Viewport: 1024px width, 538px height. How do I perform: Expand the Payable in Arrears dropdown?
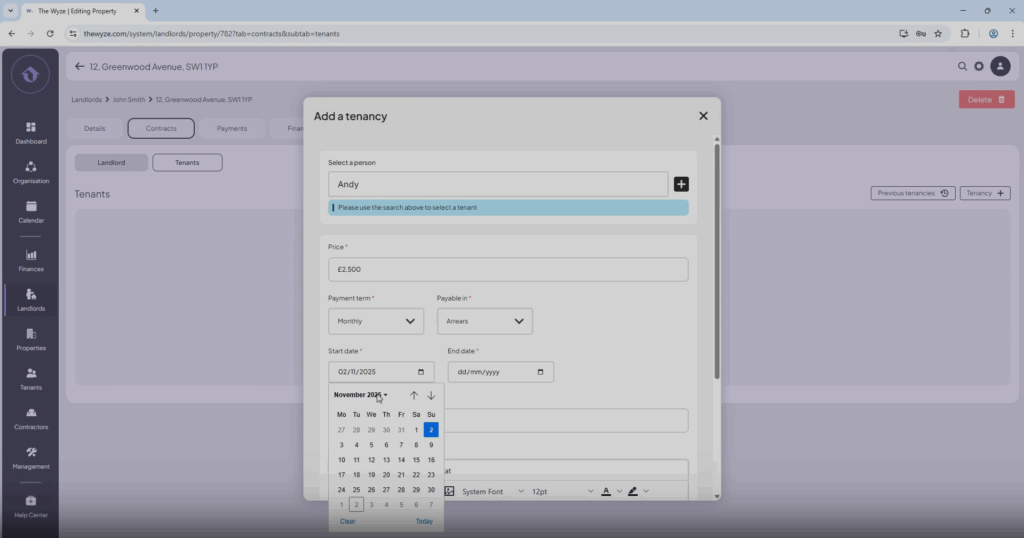(x=484, y=321)
